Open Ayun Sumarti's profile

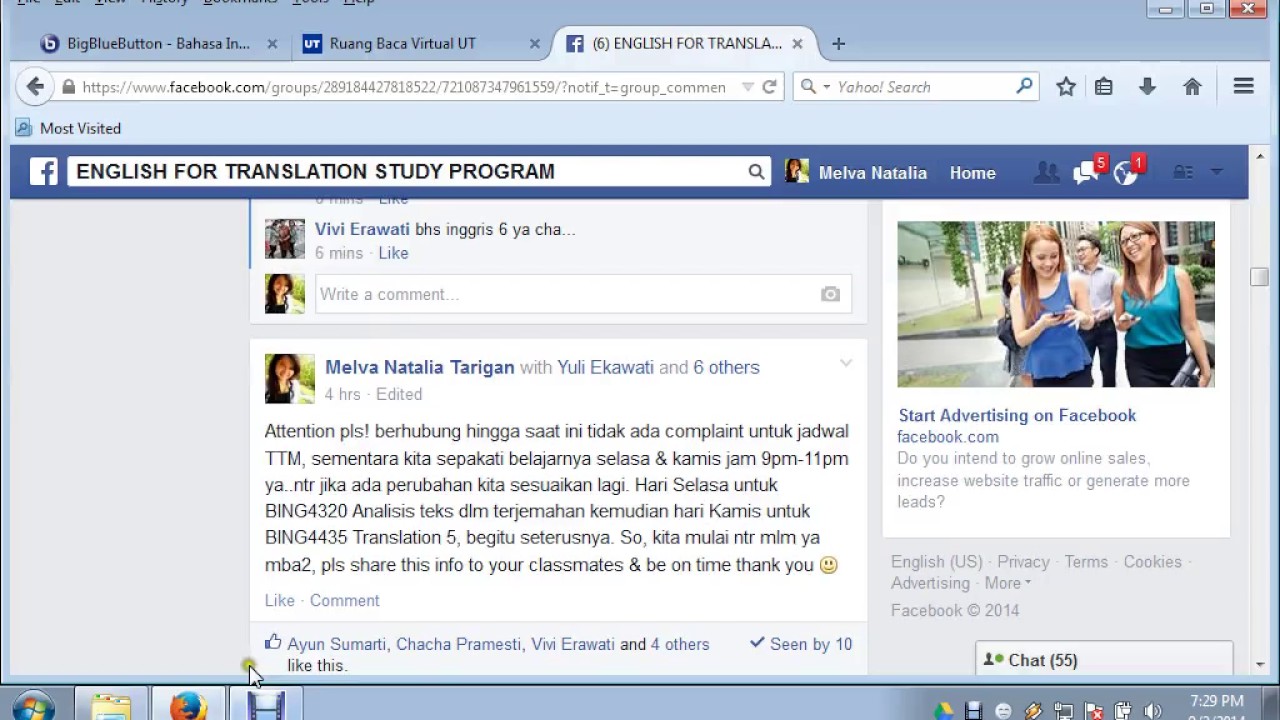[x=336, y=644]
